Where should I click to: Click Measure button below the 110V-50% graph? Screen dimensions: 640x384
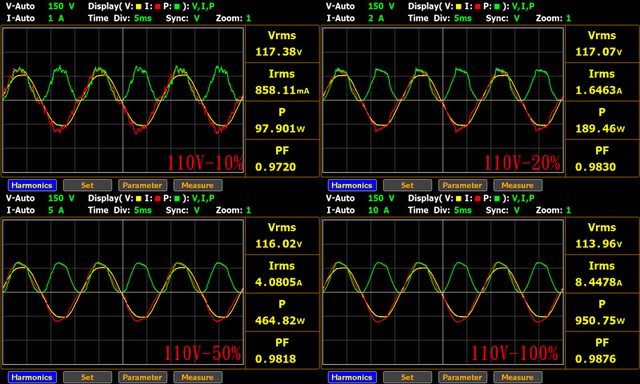pos(198,377)
